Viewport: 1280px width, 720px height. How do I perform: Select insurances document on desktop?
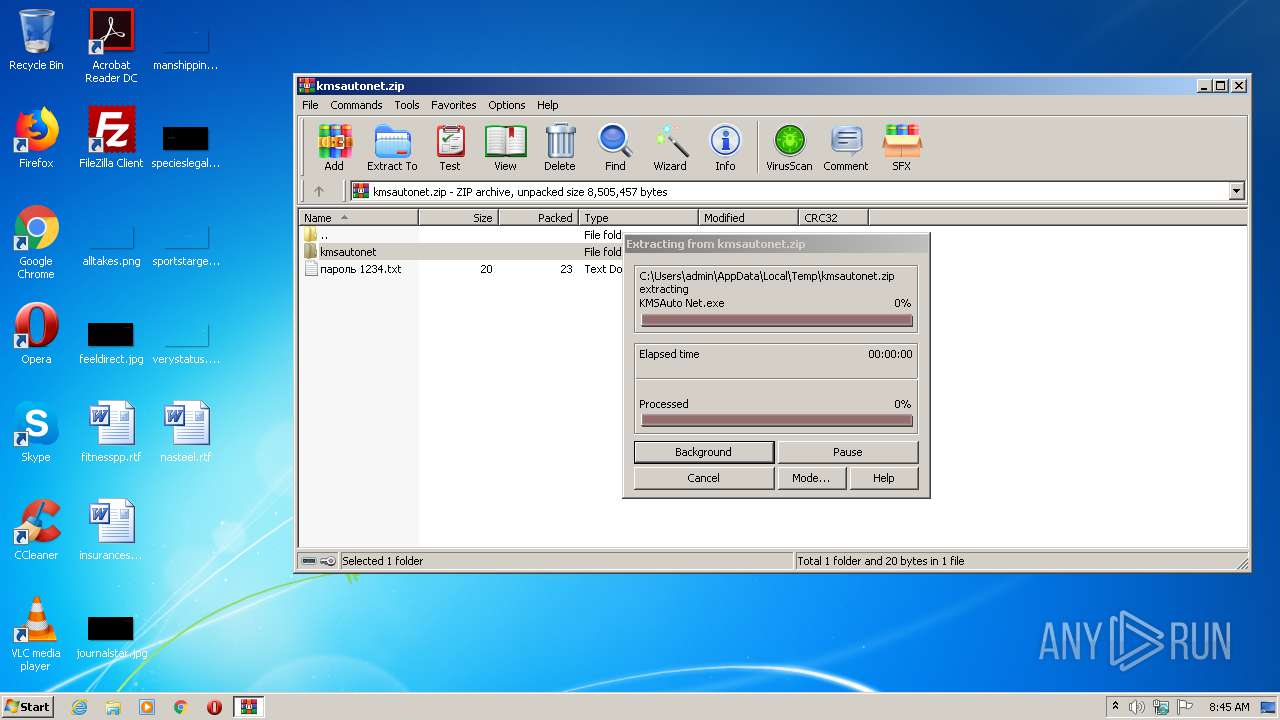point(111,530)
